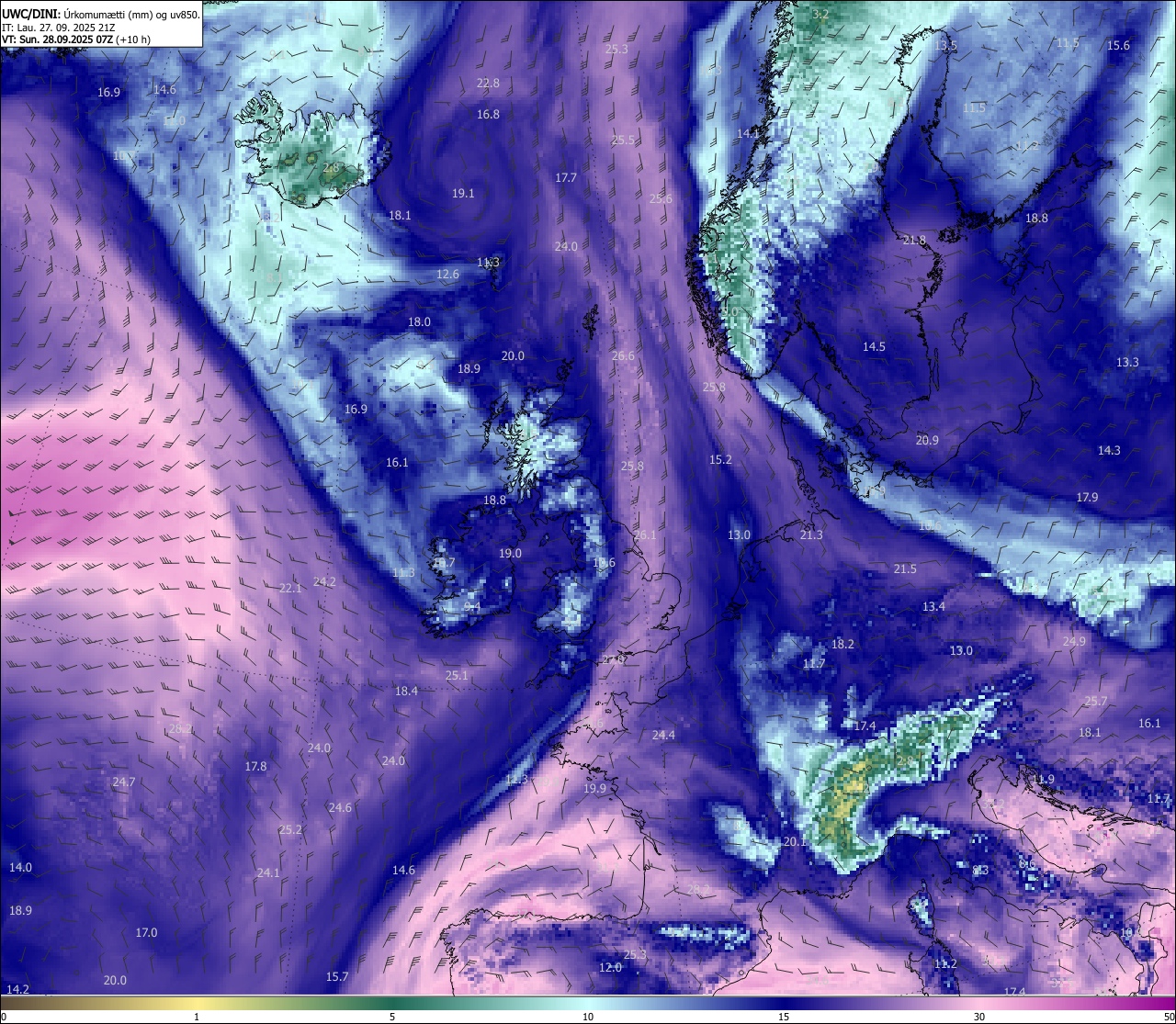Select the 25.5 map value
Viewport: 1176px width, 1024px height.
coord(623,140)
